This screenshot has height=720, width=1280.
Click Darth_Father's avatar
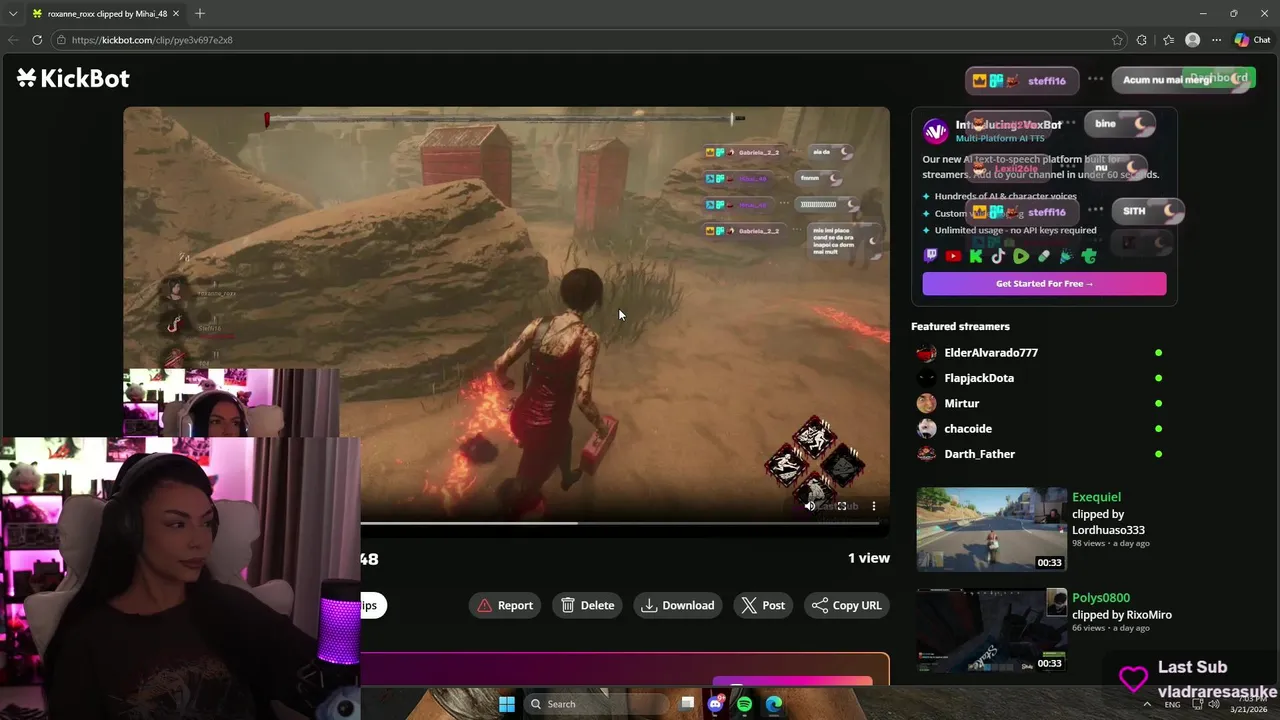[x=927, y=454]
